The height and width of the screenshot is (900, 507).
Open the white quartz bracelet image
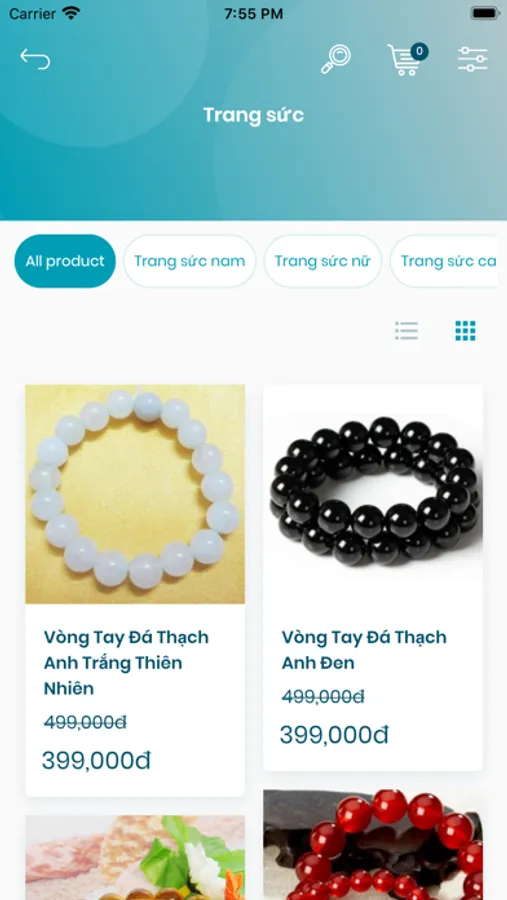(135, 494)
